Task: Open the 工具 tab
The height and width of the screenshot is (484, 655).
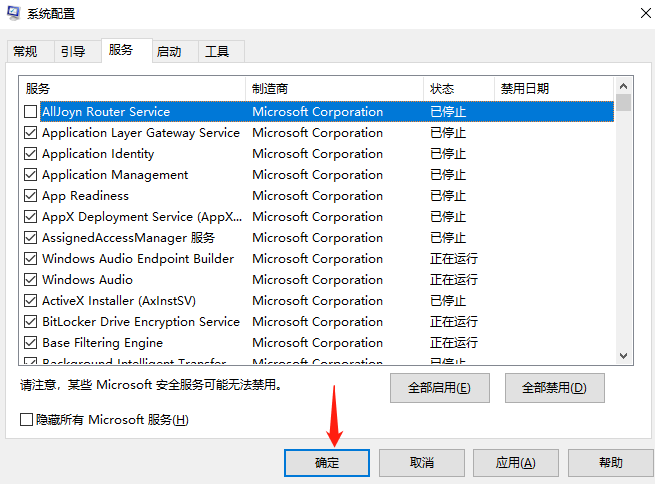Action: tap(217, 52)
